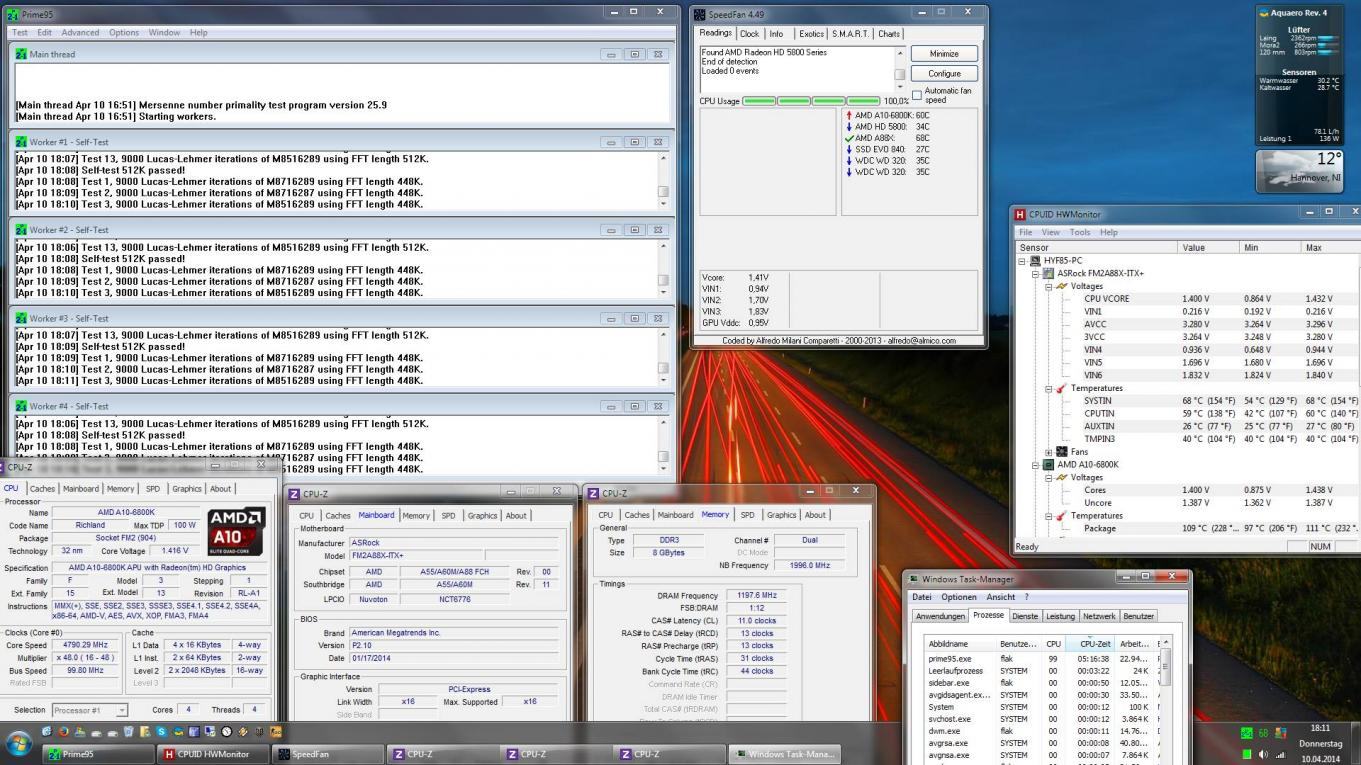Click CPU-Zeit column header in Task-Manager
The image size is (1361, 765).
click(x=1092, y=644)
